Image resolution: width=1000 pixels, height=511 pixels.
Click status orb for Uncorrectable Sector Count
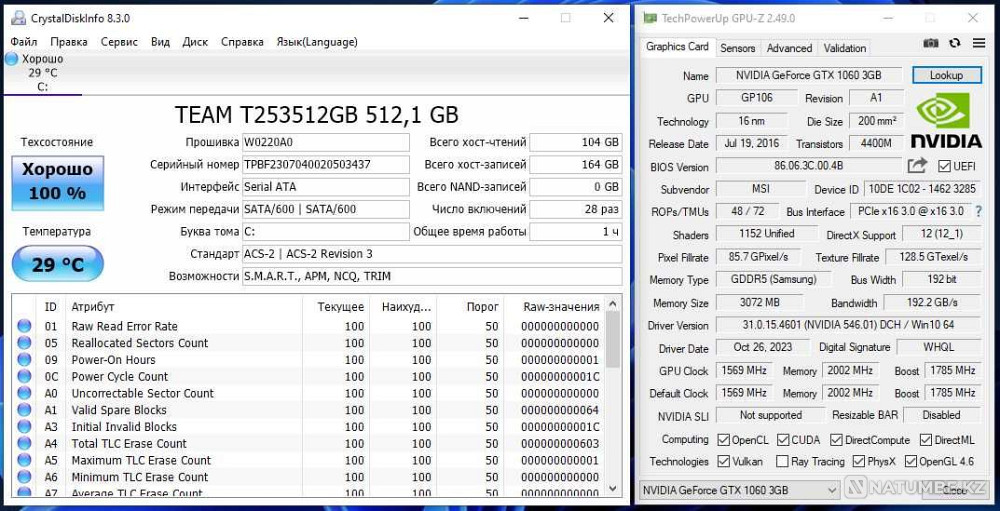(x=24, y=393)
